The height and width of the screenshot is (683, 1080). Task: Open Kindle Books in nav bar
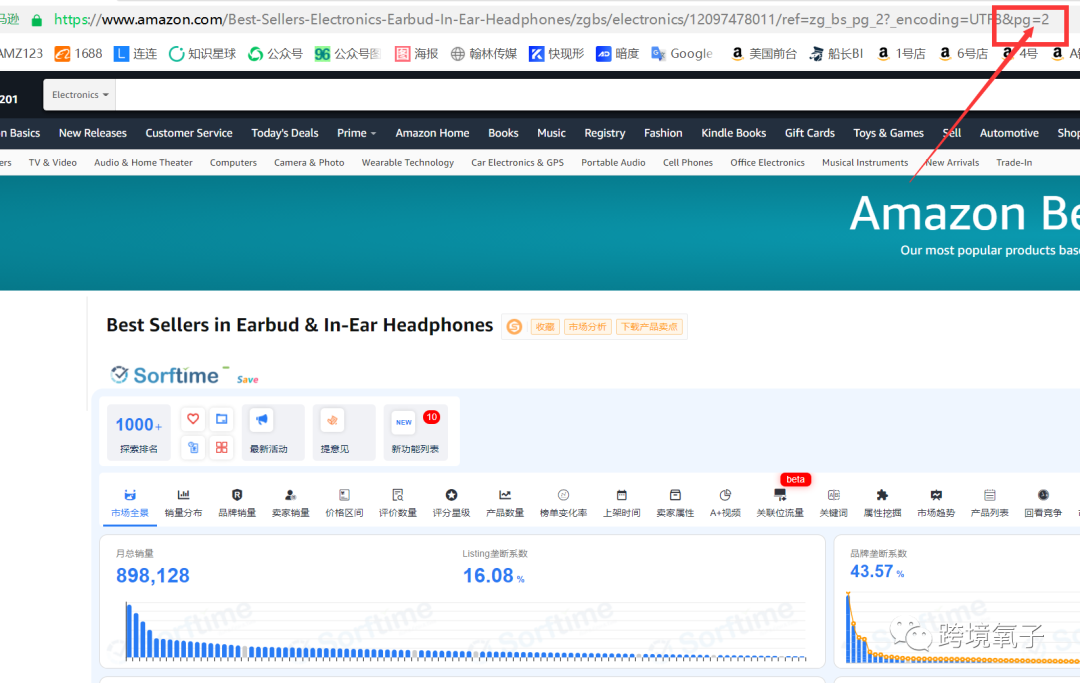click(733, 133)
